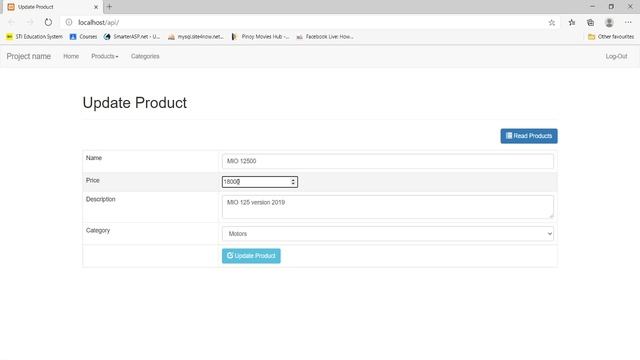Viewport: 640px width, 360px height.
Task: Click the Price number field
Action: tap(260, 182)
